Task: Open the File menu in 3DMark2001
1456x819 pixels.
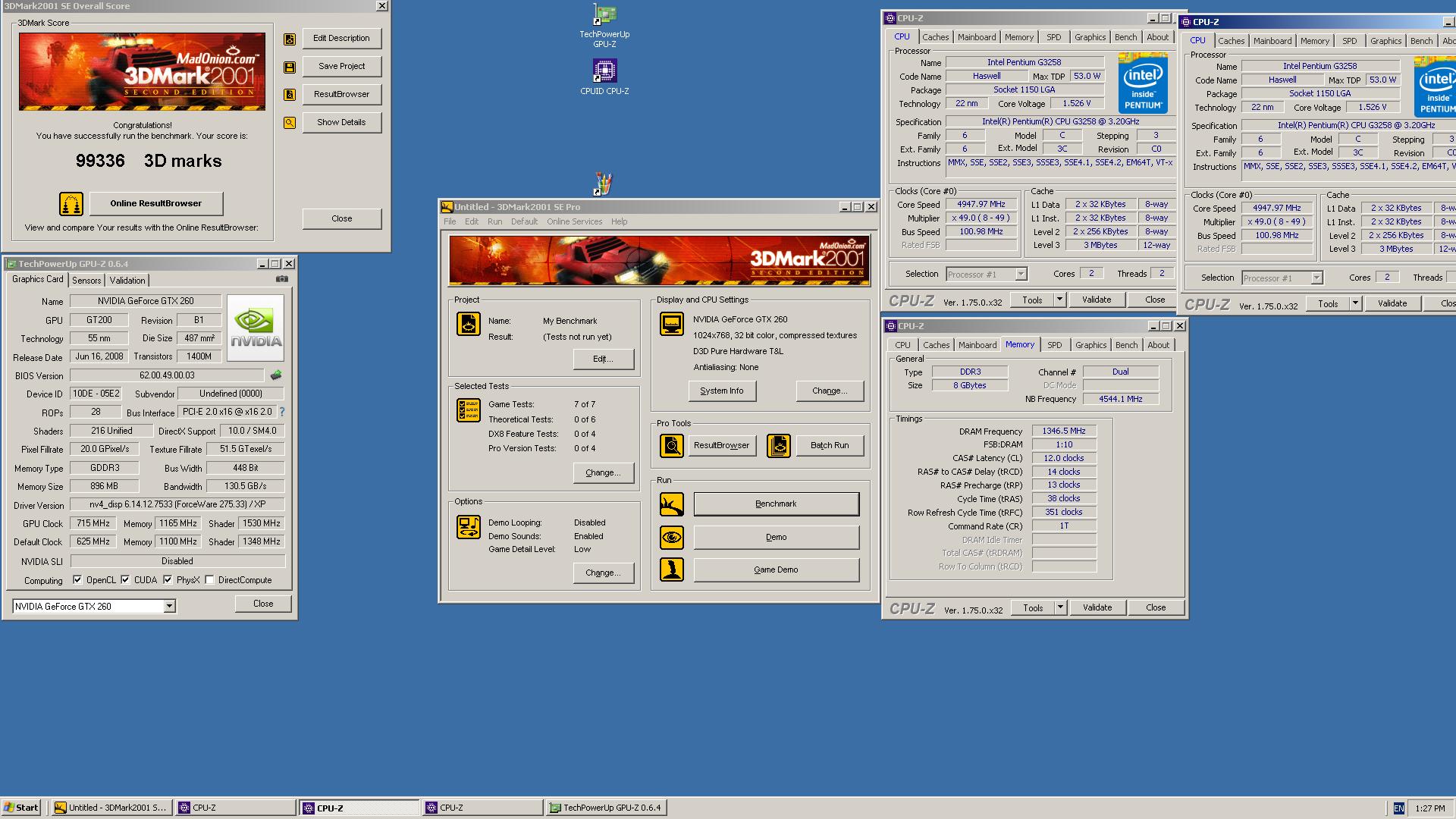Action: click(450, 222)
